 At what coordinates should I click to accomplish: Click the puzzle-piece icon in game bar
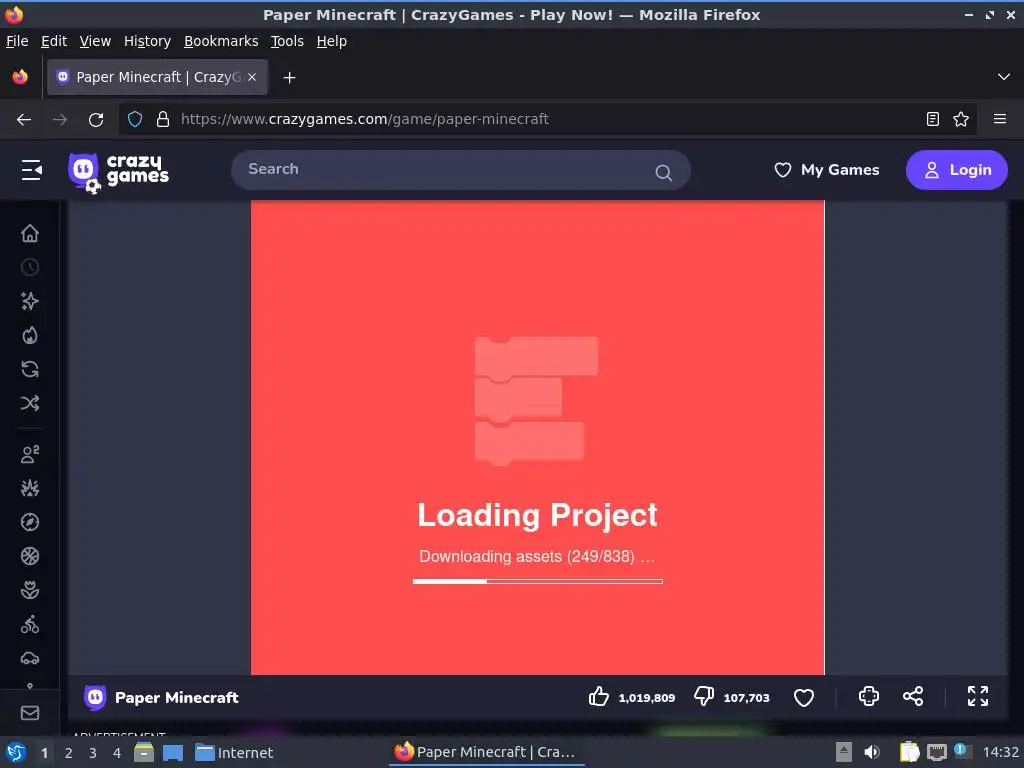[869, 696]
